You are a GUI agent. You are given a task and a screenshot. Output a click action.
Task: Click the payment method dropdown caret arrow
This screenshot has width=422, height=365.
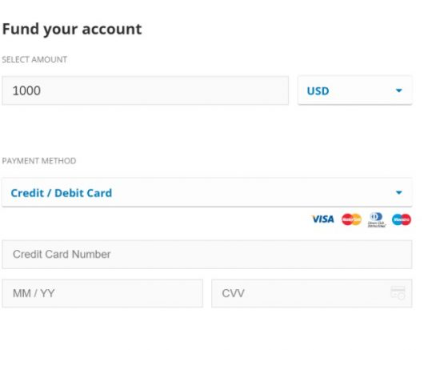click(399, 192)
